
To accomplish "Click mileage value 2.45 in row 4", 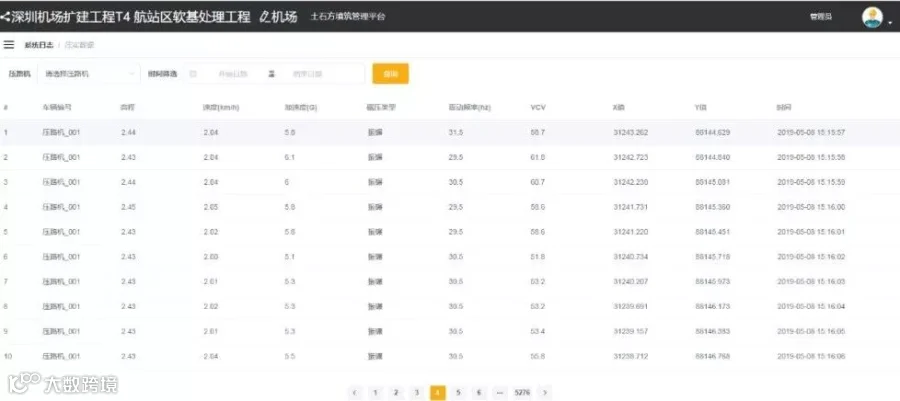I will 129,207.
